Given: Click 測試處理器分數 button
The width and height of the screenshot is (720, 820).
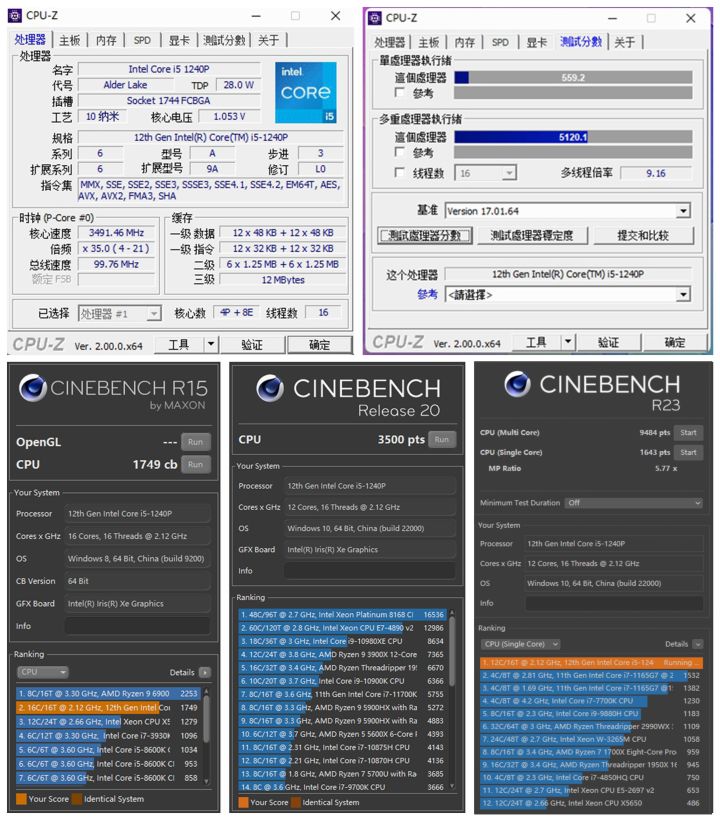Looking at the screenshot, I should point(425,235).
